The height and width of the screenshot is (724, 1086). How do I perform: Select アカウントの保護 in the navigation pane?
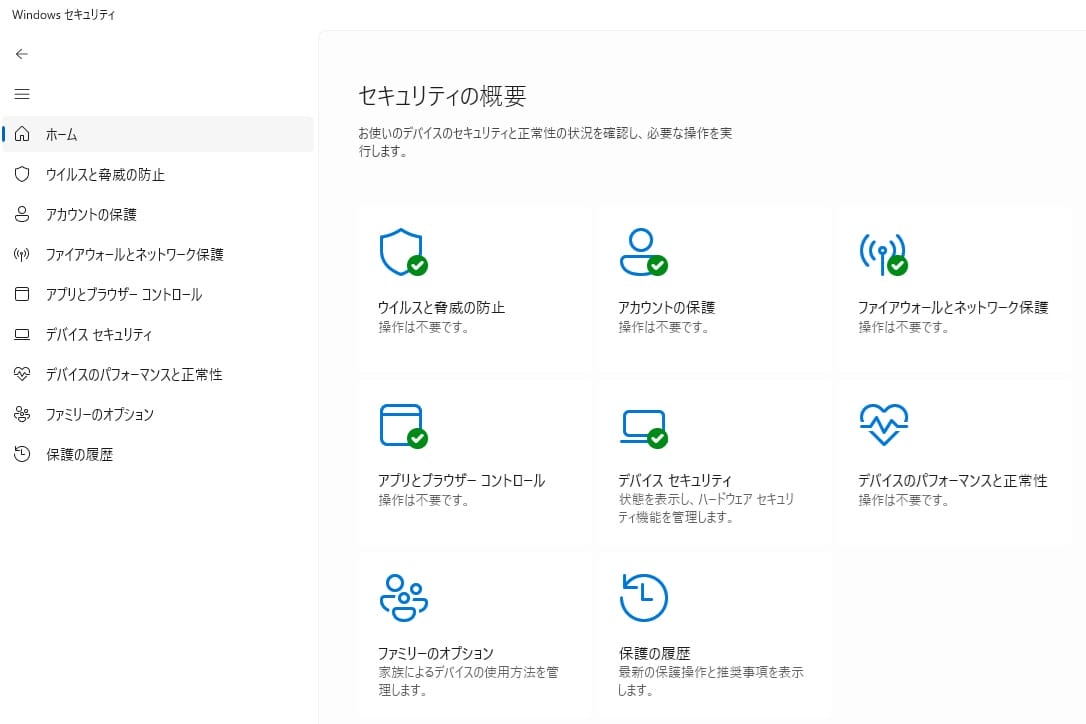pos(158,214)
